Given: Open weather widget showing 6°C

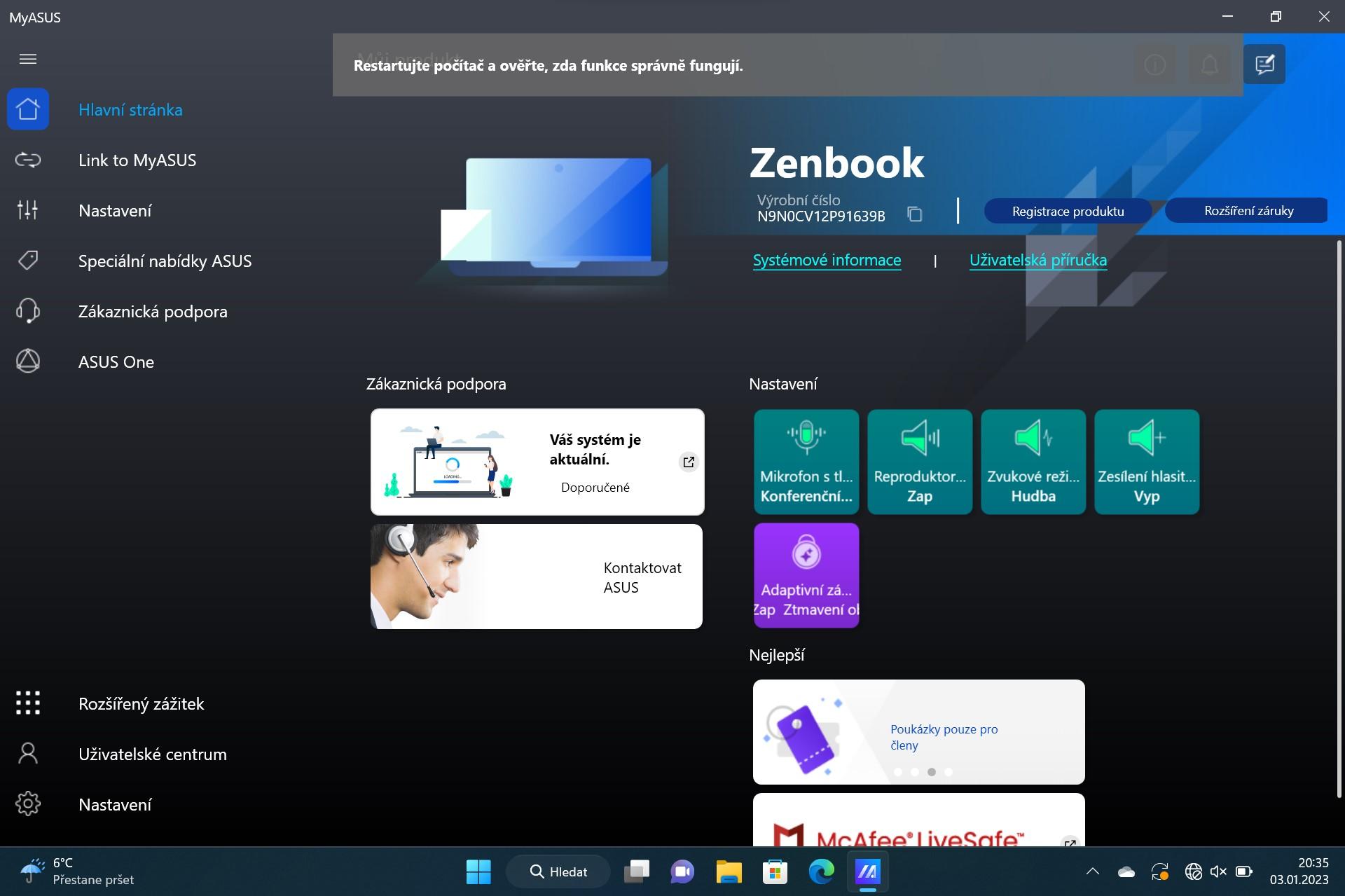Looking at the screenshot, I should pos(77,871).
